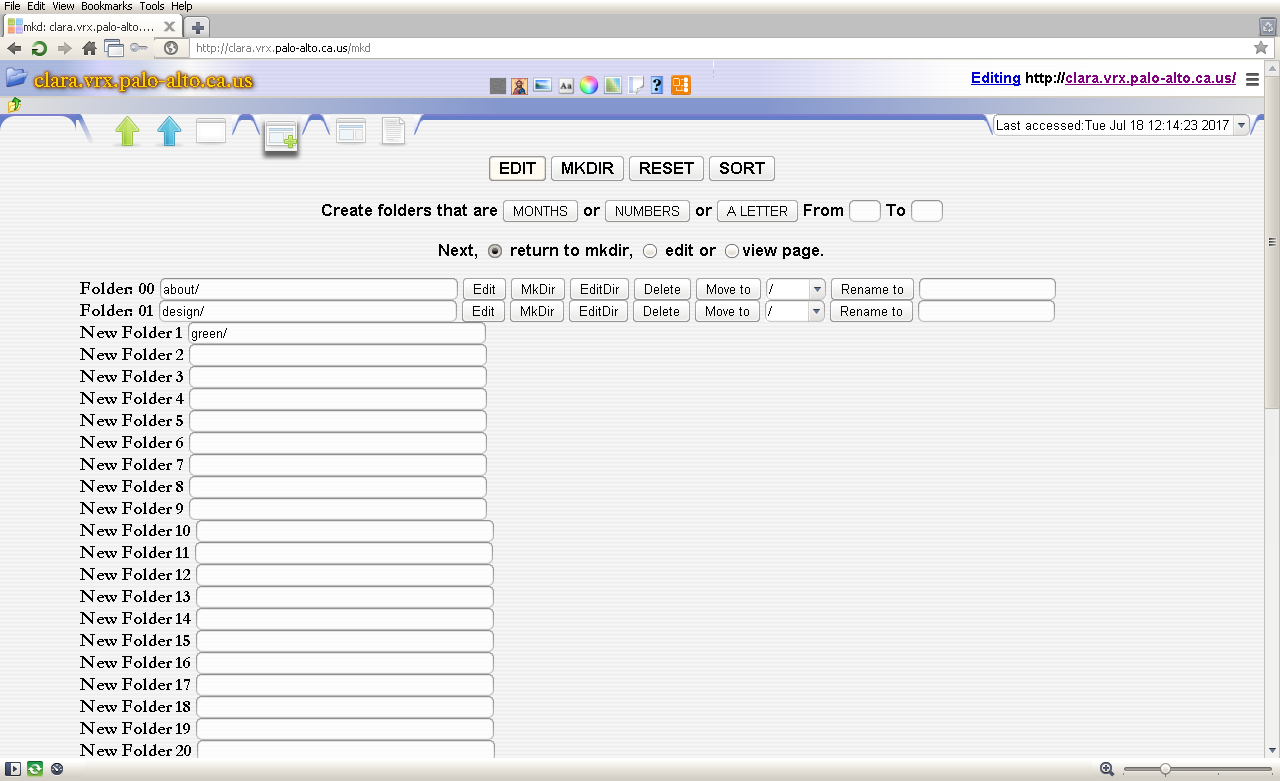Click the blue question mark help icon
1280x781 pixels.
pyautogui.click(x=657, y=86)
